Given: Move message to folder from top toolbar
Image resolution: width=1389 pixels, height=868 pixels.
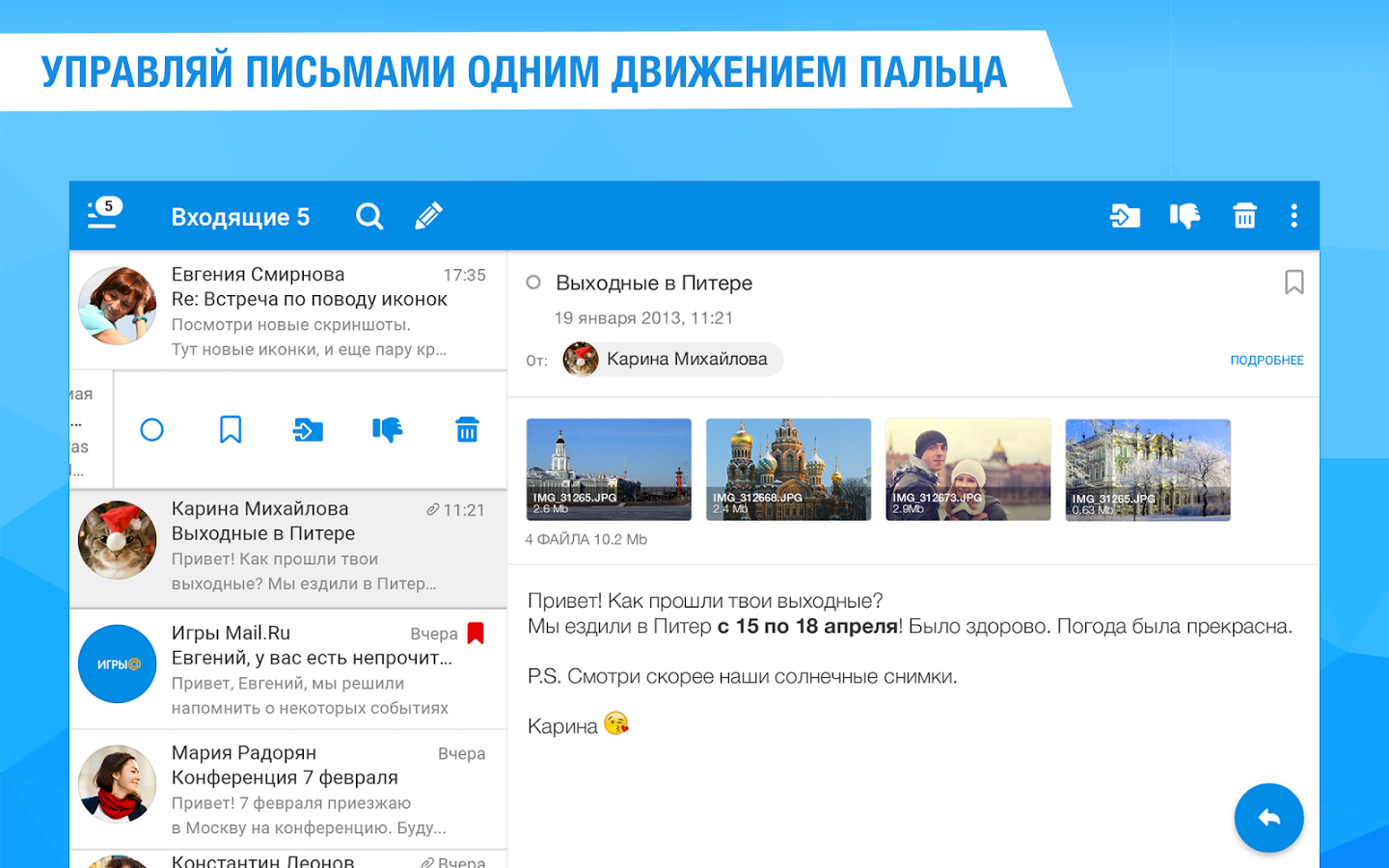Looking at the screenshot, I should pos(1125,216).
